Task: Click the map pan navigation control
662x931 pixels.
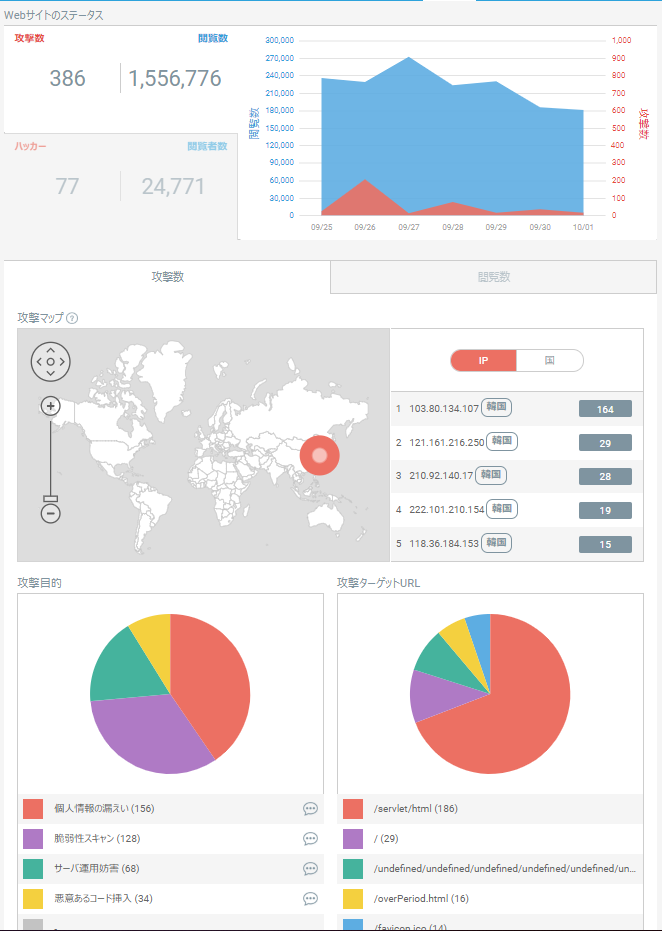Action: tap(50, 361)
